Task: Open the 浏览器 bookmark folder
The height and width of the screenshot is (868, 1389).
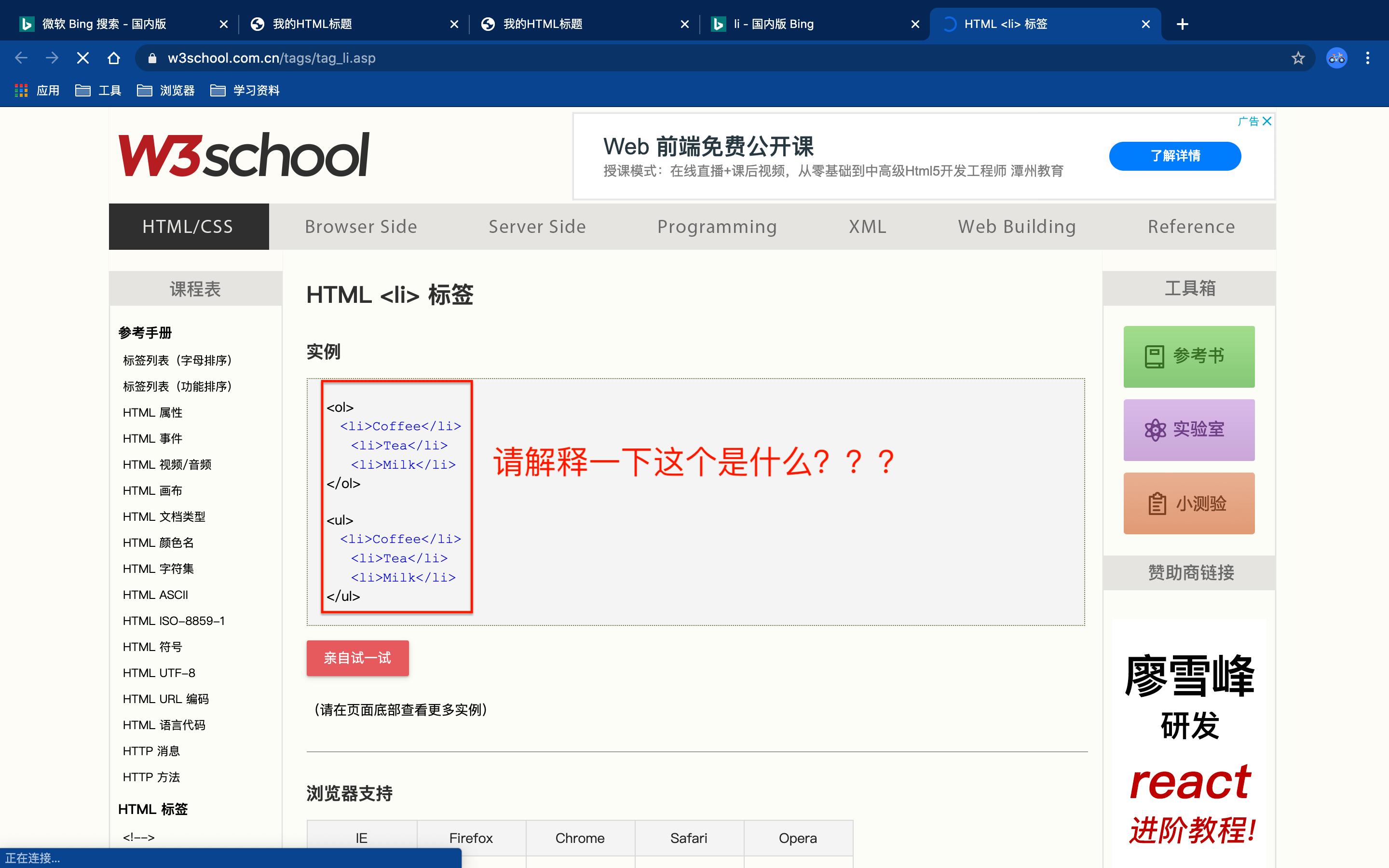Action: 165,90
